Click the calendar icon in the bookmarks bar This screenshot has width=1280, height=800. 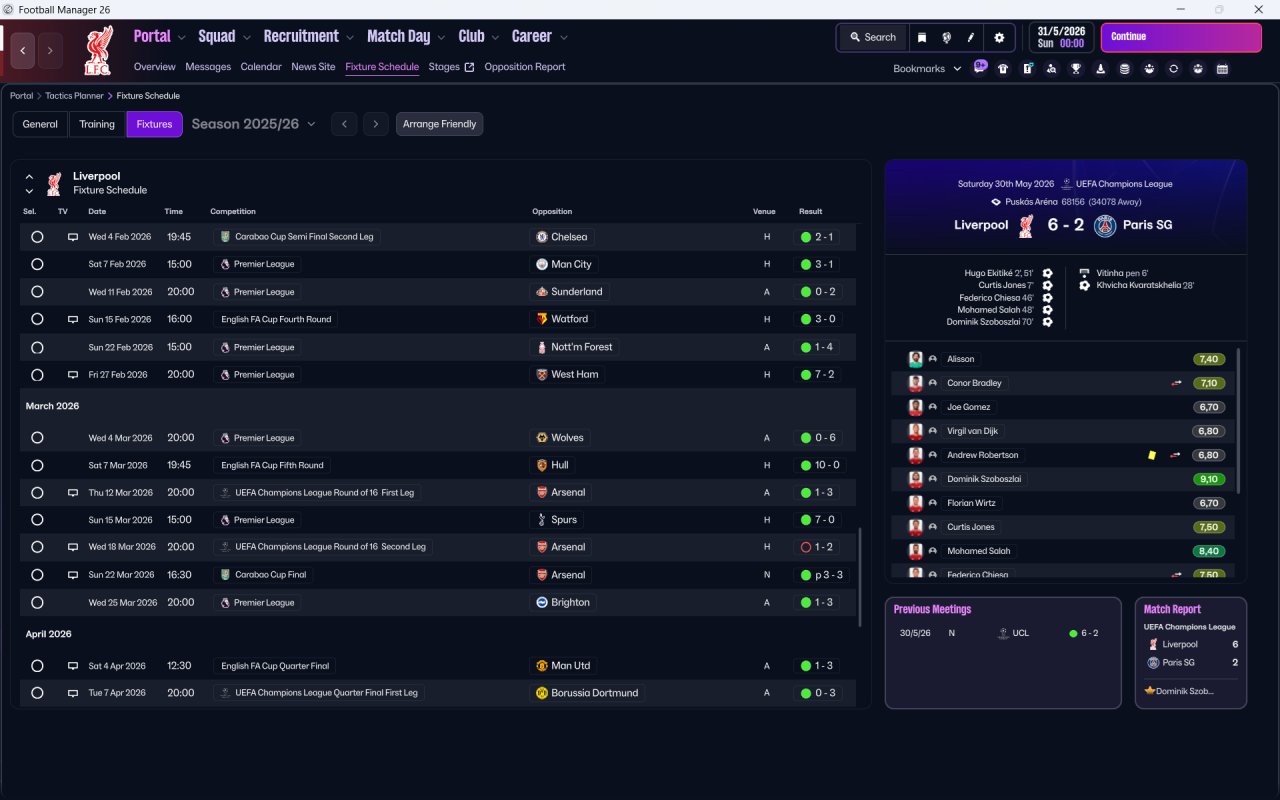pyautogui.click(x=1222, y=69)
